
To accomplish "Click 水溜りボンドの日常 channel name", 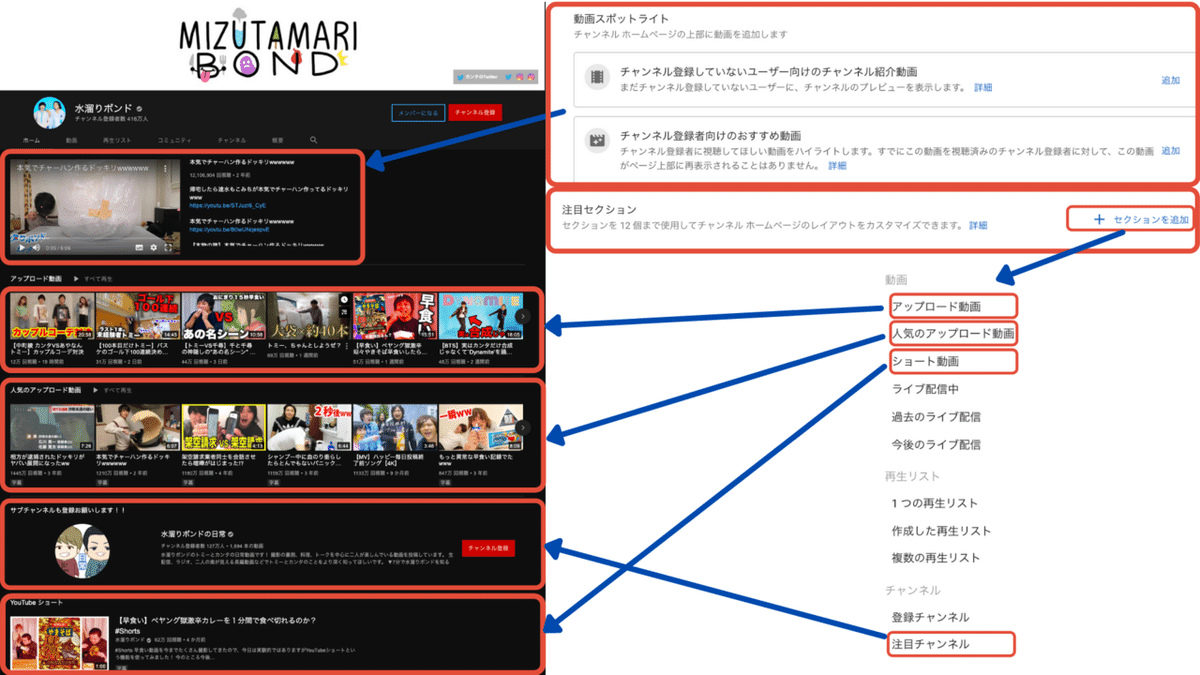I will pyautogui.click(x=195, y=535).
